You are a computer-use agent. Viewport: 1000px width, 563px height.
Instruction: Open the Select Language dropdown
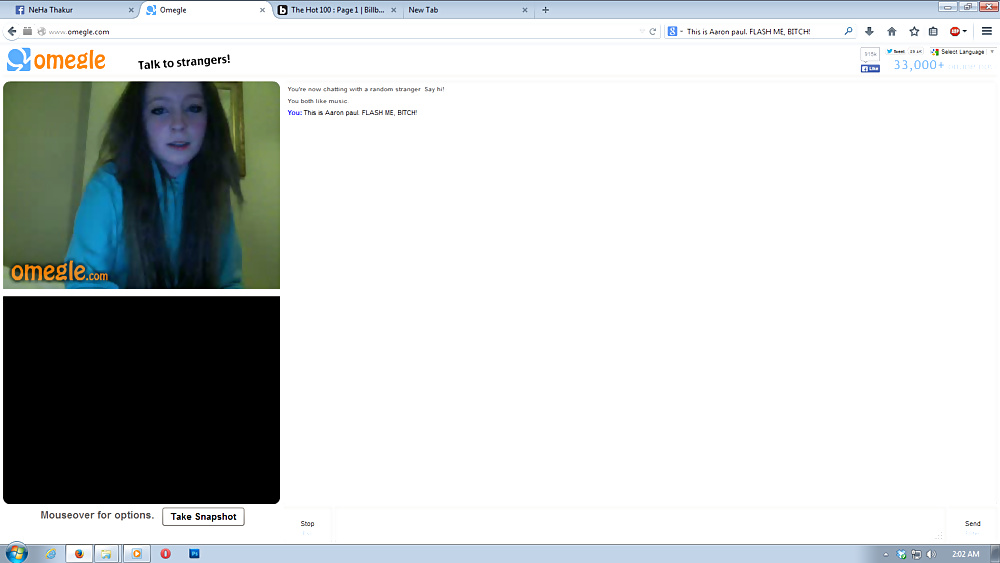[962, 52]
